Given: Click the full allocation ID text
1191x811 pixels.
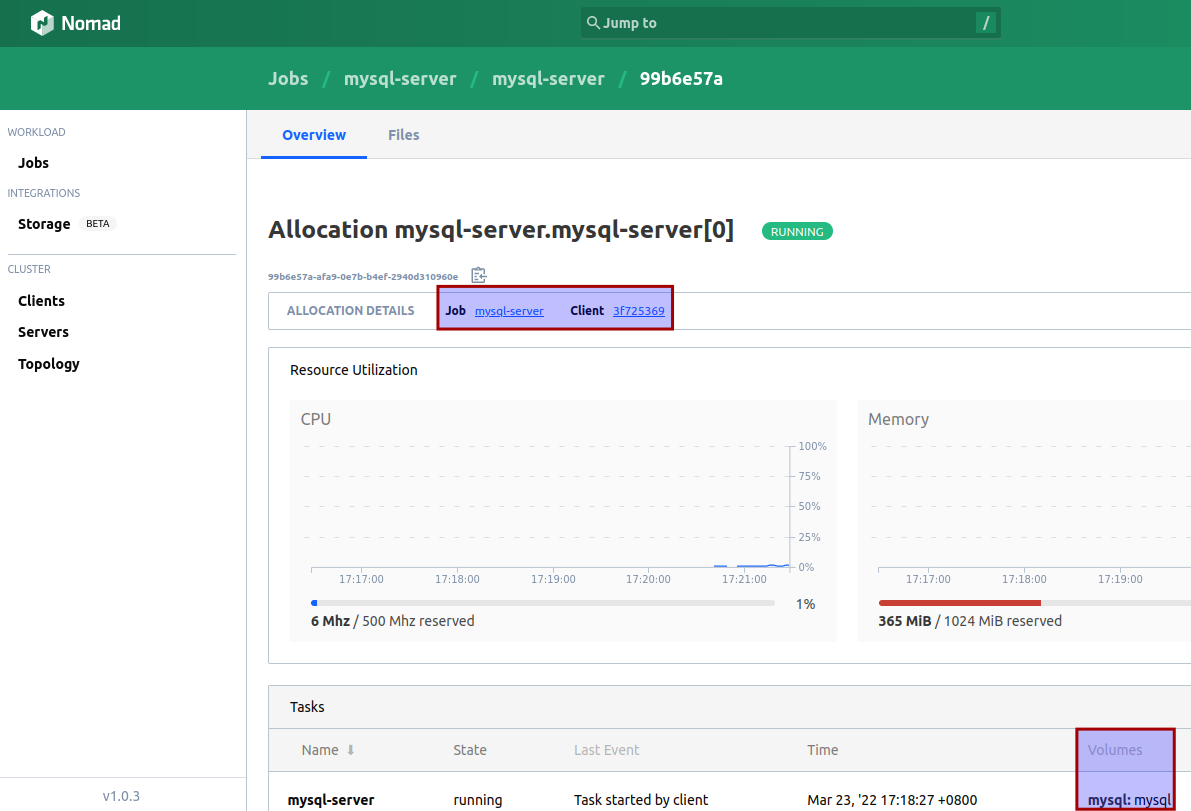Looking at the screenshot, I should (363, 277).
